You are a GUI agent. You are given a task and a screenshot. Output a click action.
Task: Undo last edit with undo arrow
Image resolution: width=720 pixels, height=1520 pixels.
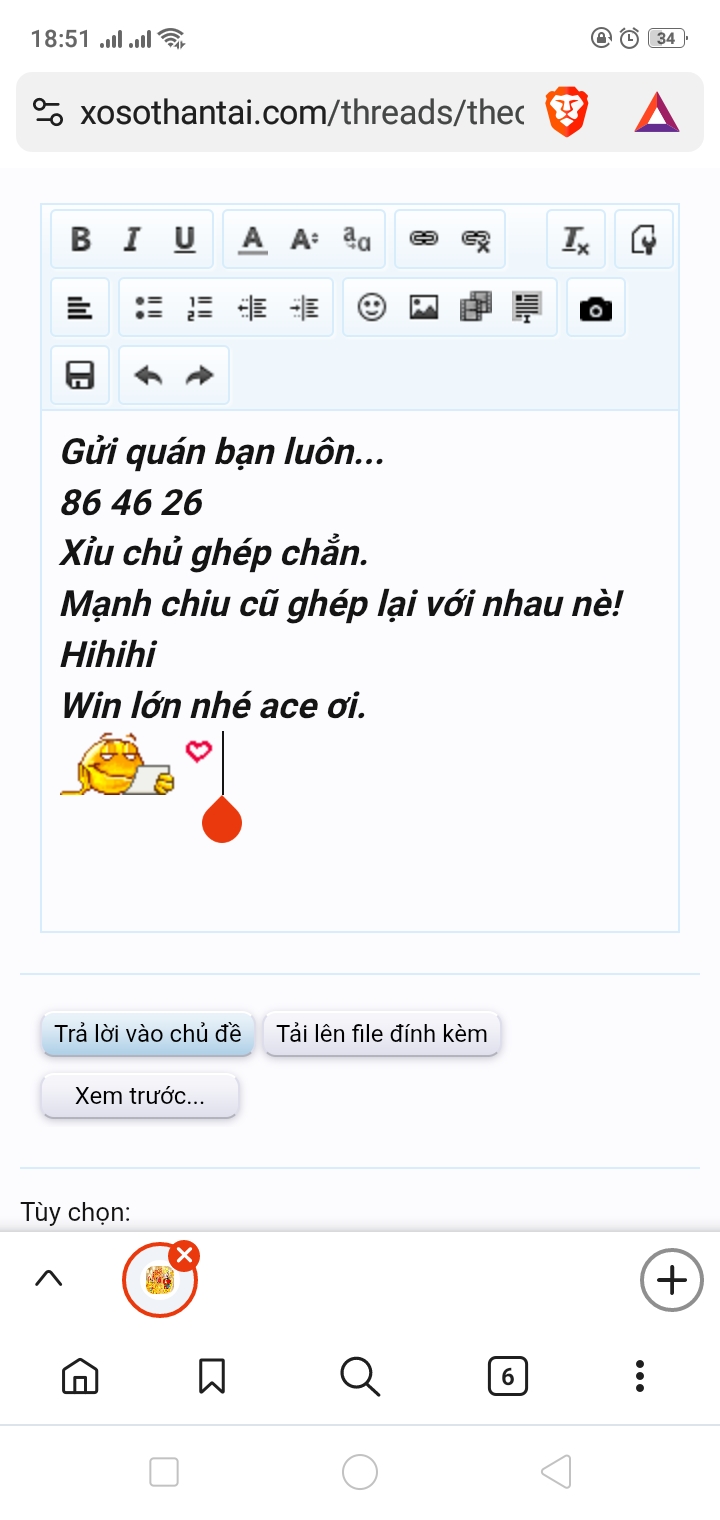tap(149, 375)
